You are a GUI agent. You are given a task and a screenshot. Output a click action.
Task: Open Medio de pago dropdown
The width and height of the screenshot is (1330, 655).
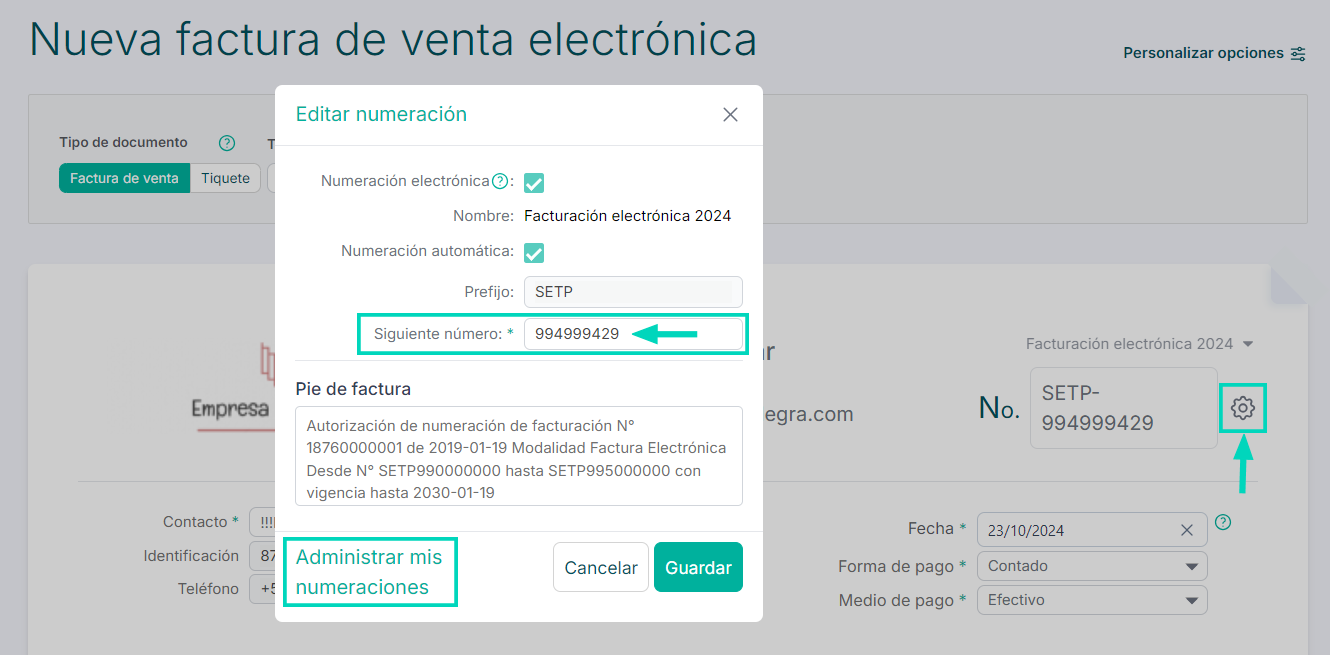pyautogui.click(x=1092, y=600)
